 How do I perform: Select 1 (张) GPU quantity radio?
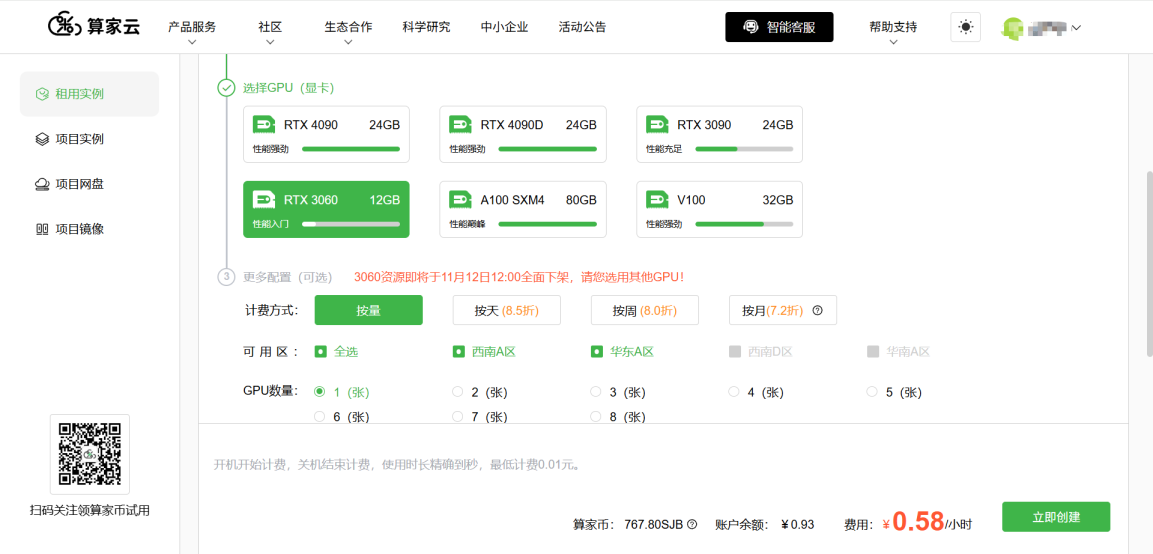(319, 391)
